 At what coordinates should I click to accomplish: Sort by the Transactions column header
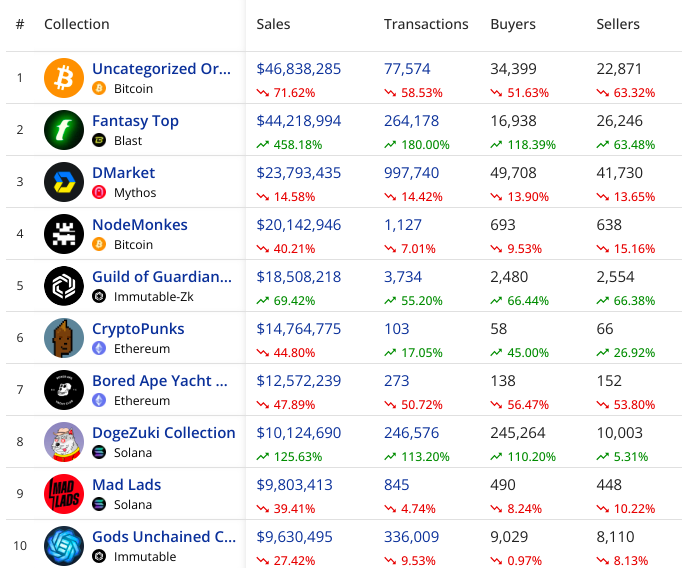click(426, 24)
